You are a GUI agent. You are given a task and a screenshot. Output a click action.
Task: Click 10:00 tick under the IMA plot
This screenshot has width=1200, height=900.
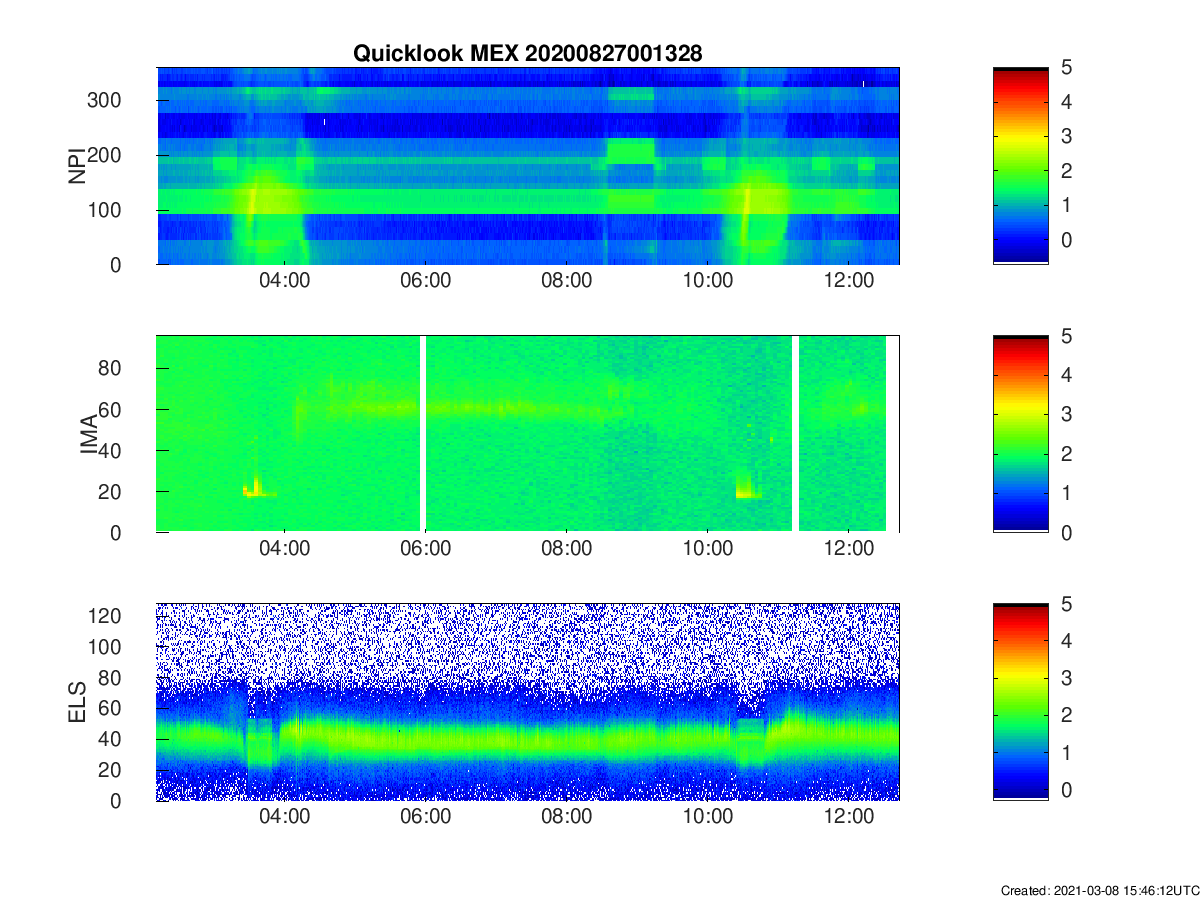point(708,550)
